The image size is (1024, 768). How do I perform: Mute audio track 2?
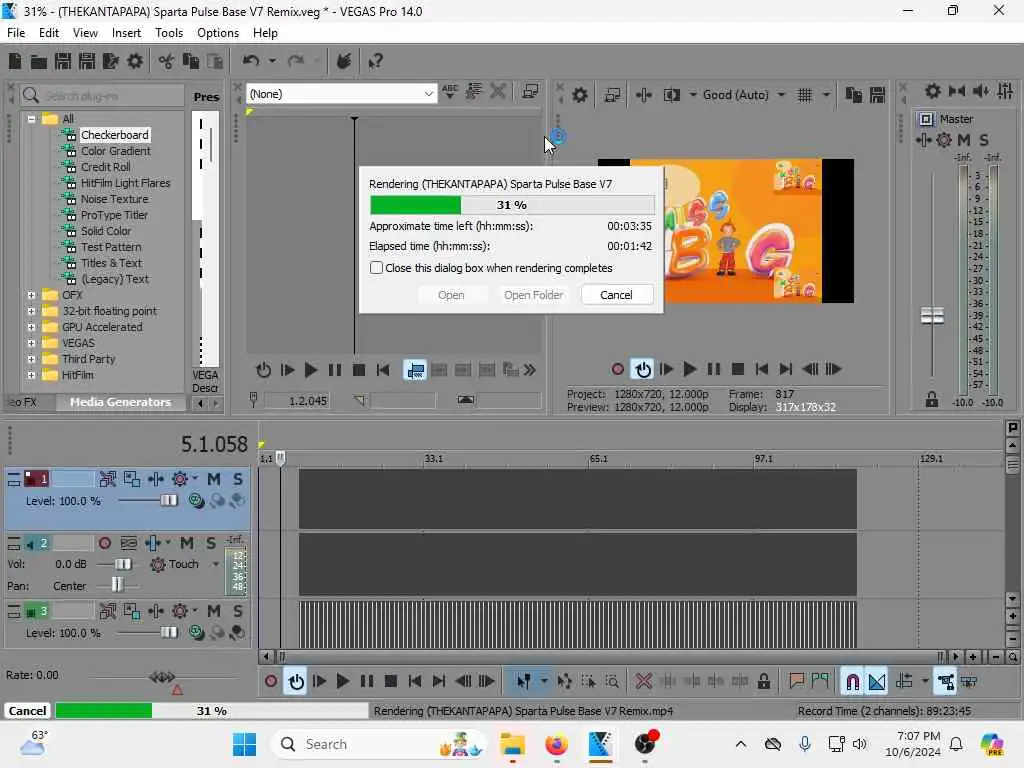tap(187, 543)
